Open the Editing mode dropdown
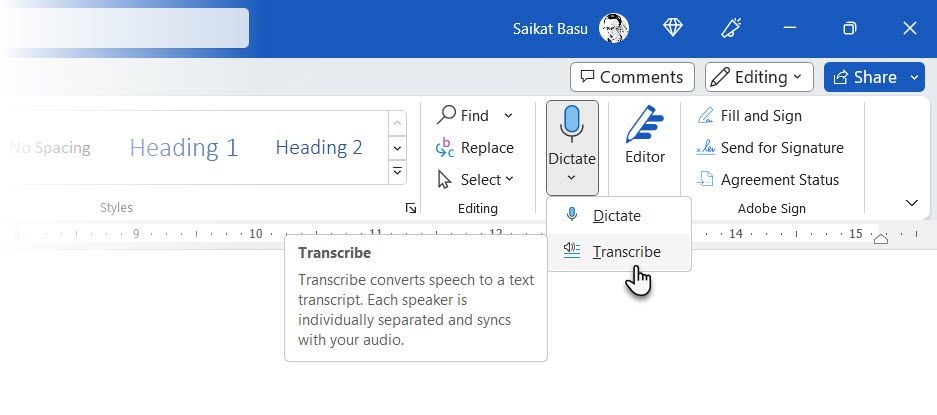This screenshot has width=937, height=415. [759, 77]
